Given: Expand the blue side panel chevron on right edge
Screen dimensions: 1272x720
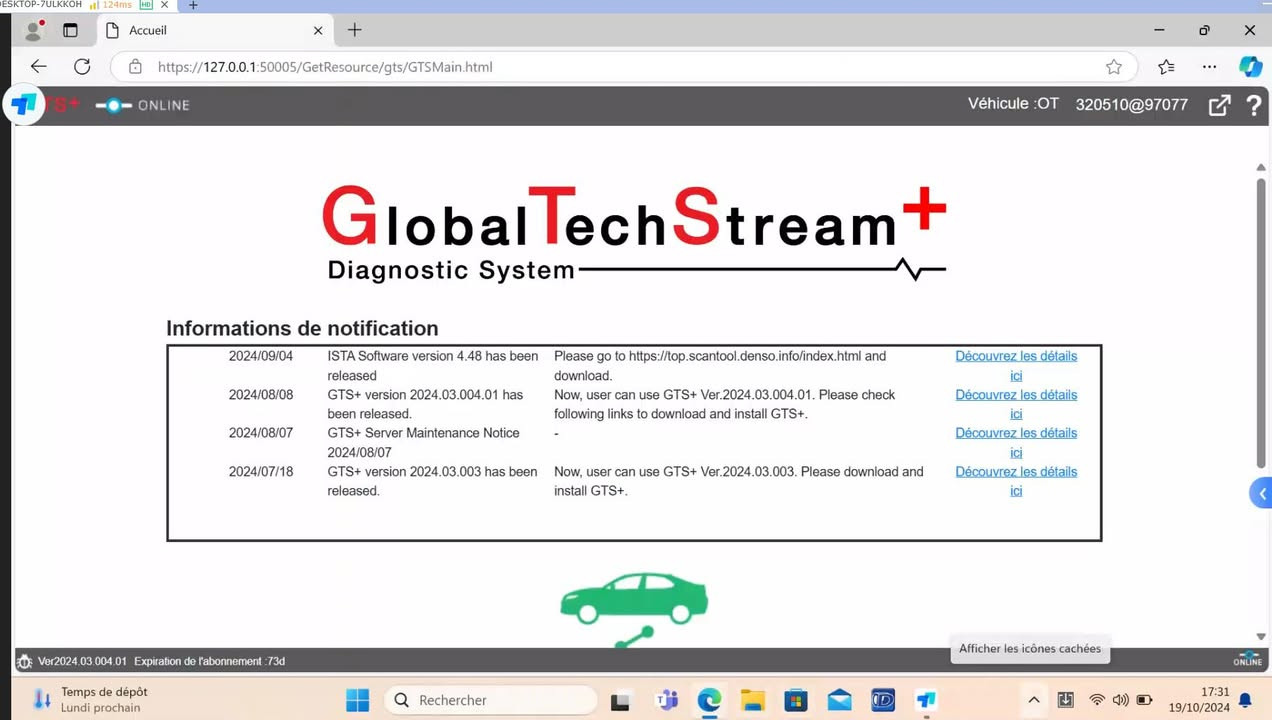Looking at the screenshot, I should click(1261, 492).
